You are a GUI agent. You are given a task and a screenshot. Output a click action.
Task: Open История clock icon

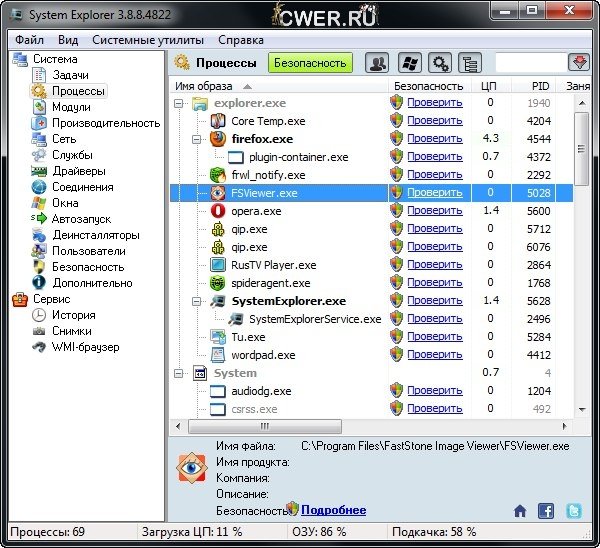point(39,315)
